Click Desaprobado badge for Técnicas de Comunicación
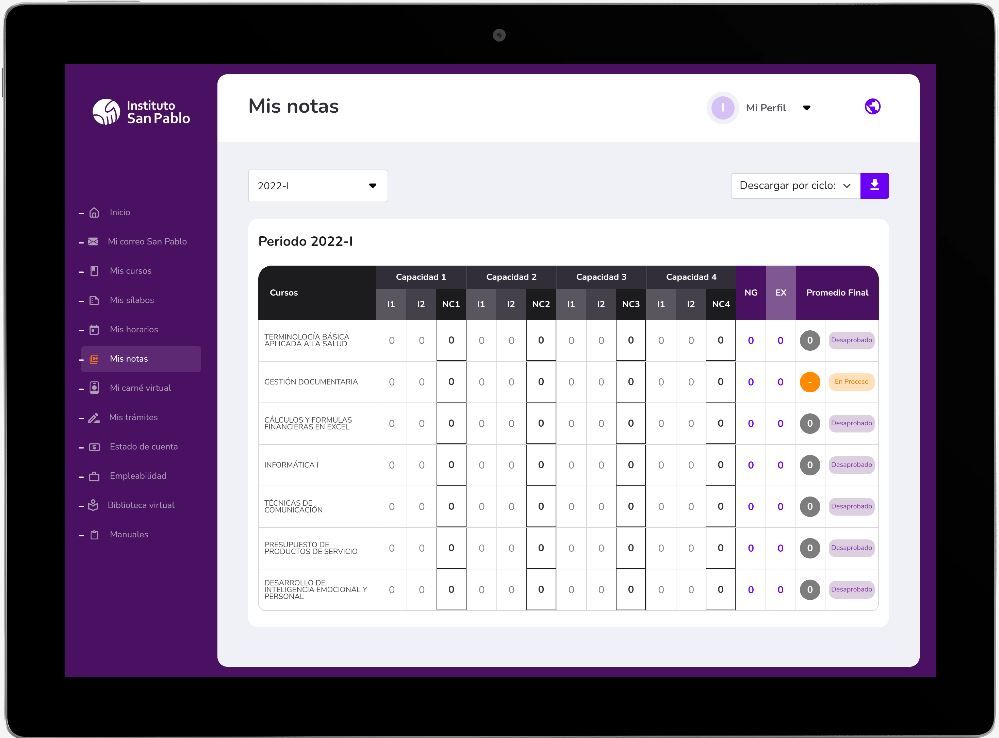The image size is (999, 738). [851, 507]
